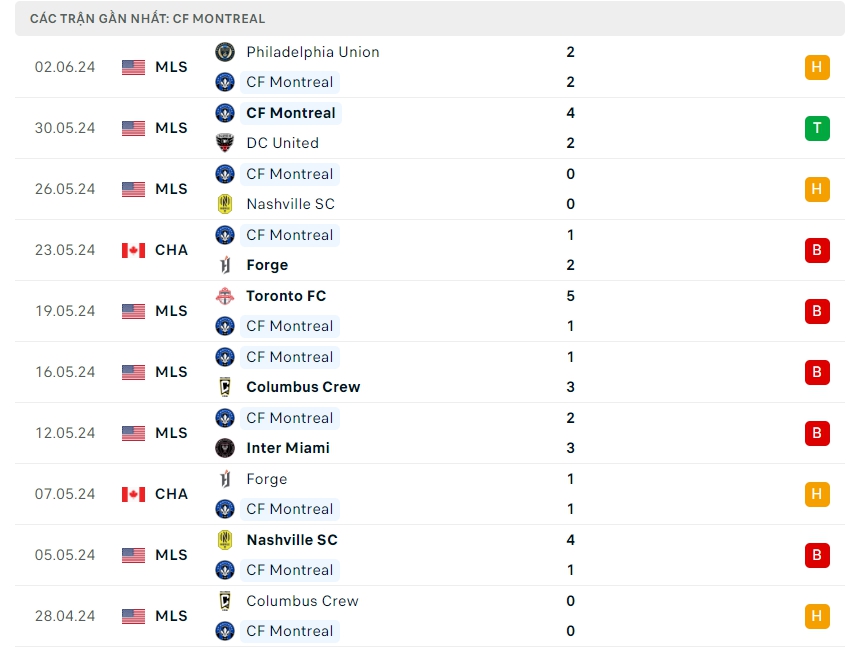Open the Philadelphia Union team link
Image resolution: width=859 pixels, height=648 pixels.
pos(312,52)
